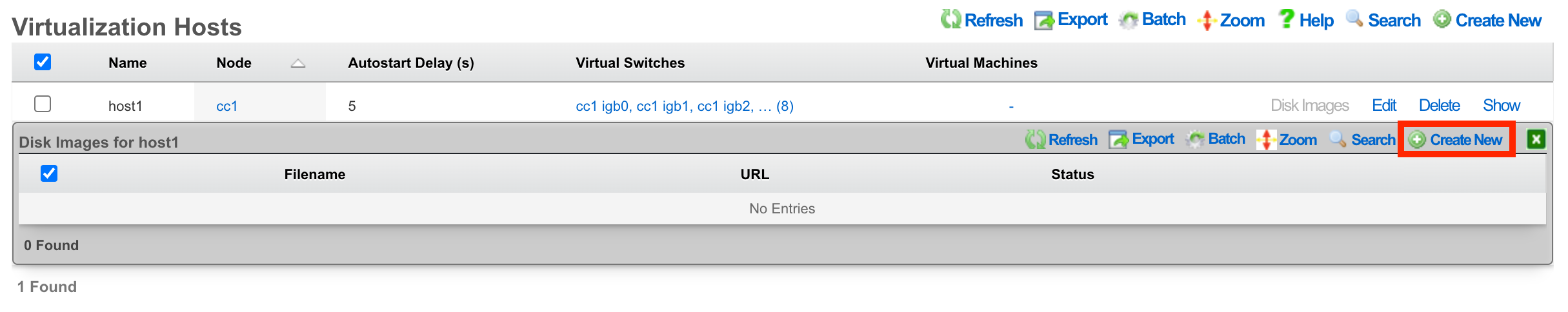
Task: Open the virtual switches list link for host1
Action: point(684,106)
